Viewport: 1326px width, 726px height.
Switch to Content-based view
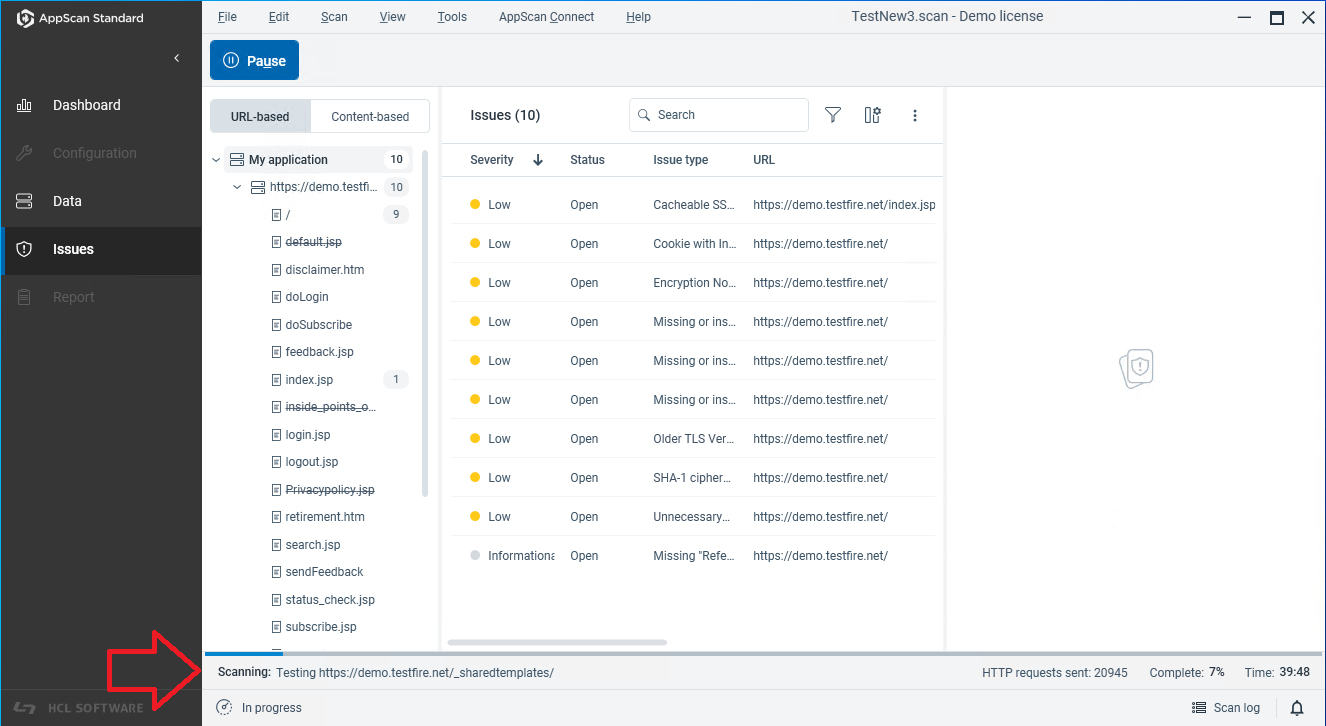370,117
